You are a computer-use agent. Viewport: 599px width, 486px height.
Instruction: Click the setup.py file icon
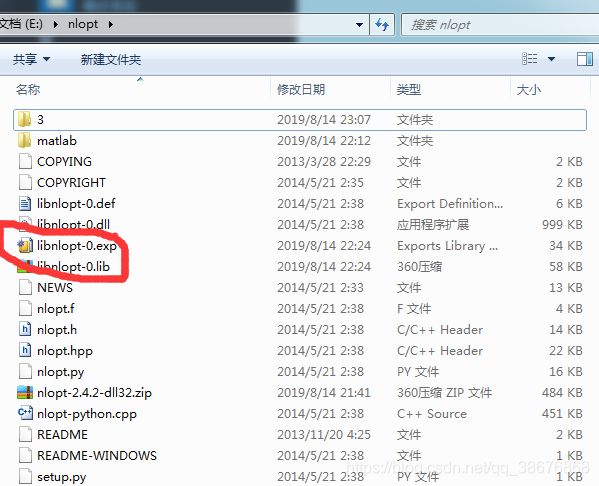coord(25,477)
